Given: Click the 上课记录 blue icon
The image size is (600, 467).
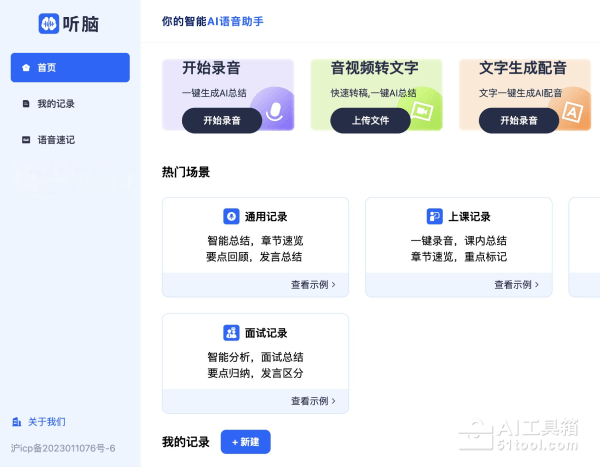Looking at the screenshot, I should tap(434, 216).
